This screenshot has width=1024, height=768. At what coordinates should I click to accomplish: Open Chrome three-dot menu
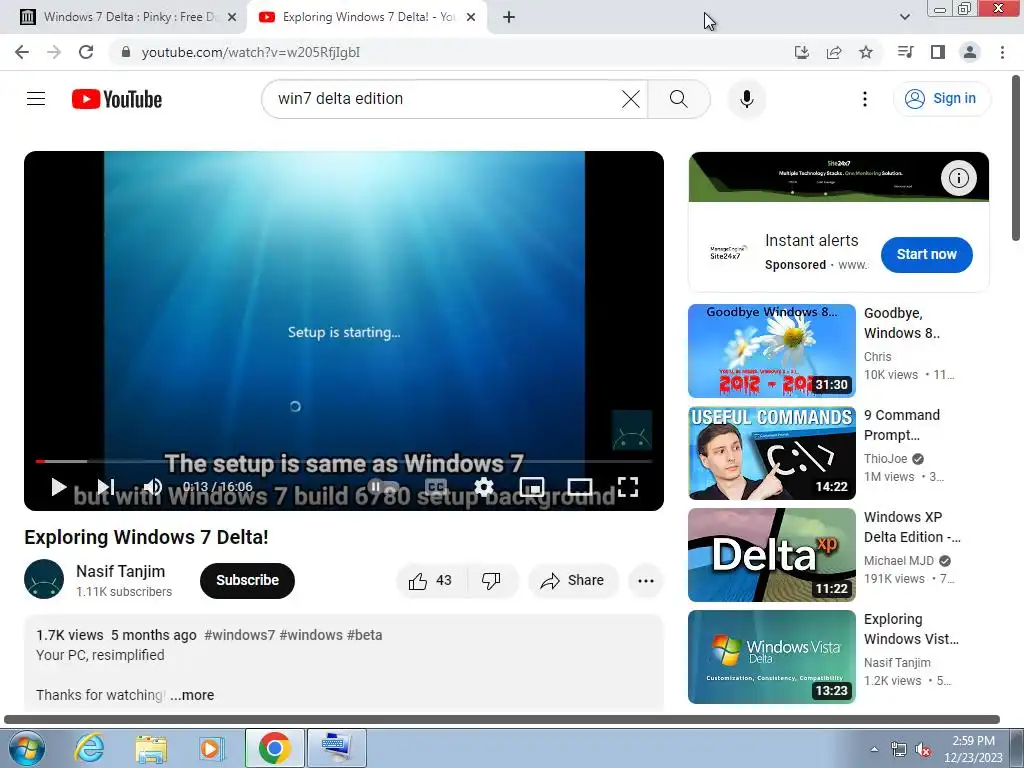coord(1002,52)
